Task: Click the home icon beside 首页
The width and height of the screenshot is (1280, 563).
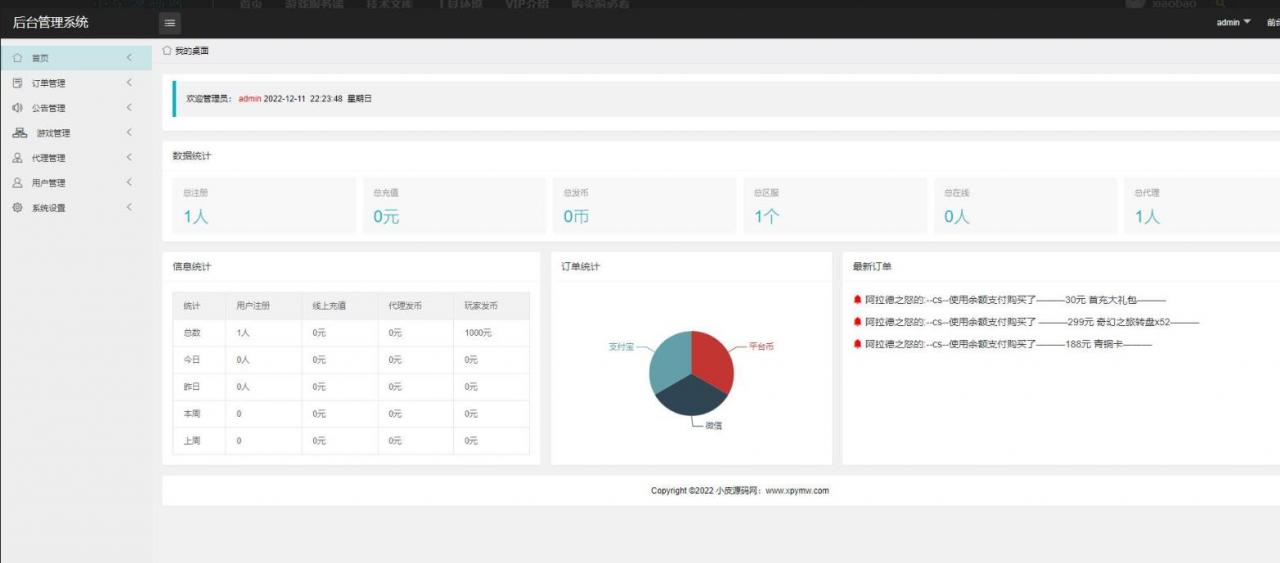Action: [x=17, y=58]
